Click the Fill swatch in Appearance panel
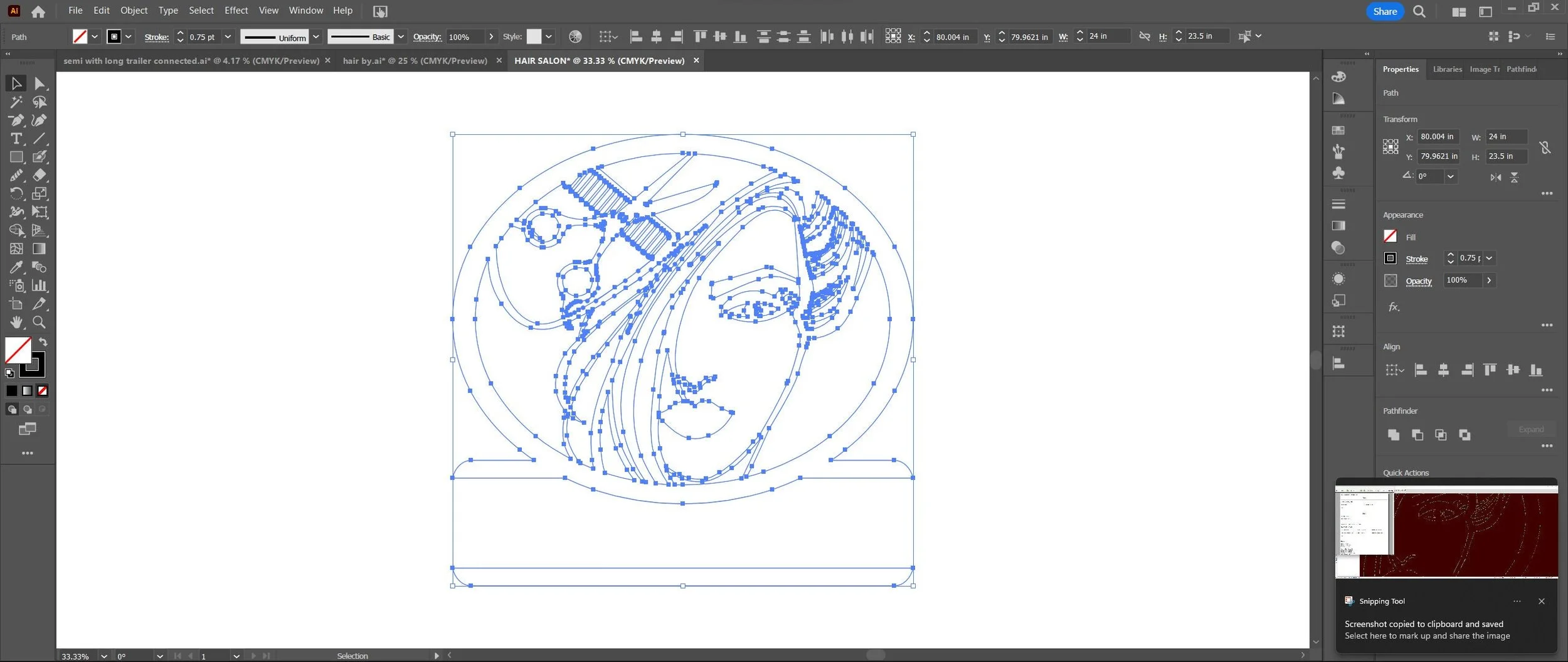This screenshot has height=662, width=1568. [x=1390, y=236]
